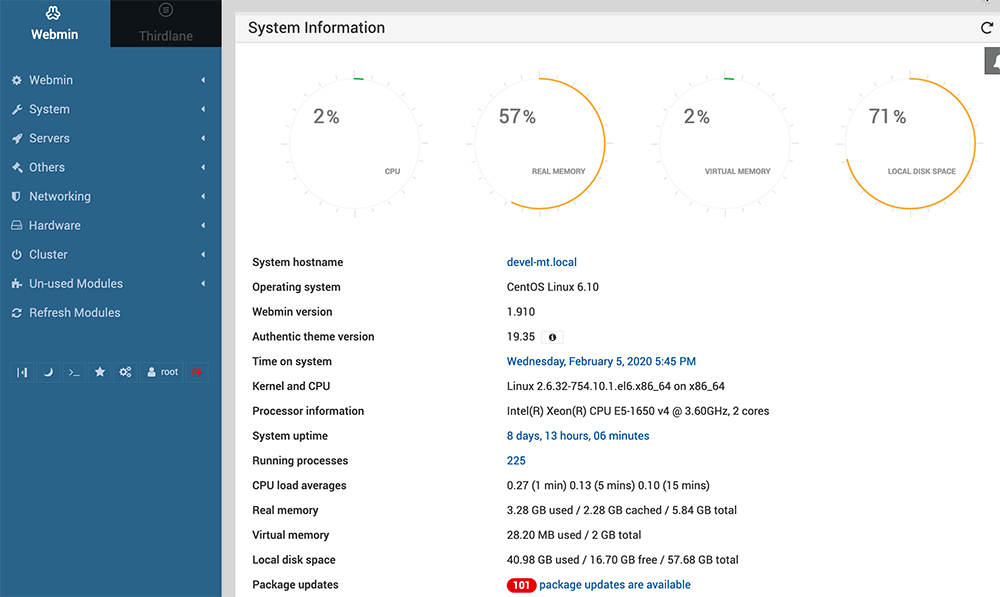Open the devel-mt.local hostname link

[541, 262]
